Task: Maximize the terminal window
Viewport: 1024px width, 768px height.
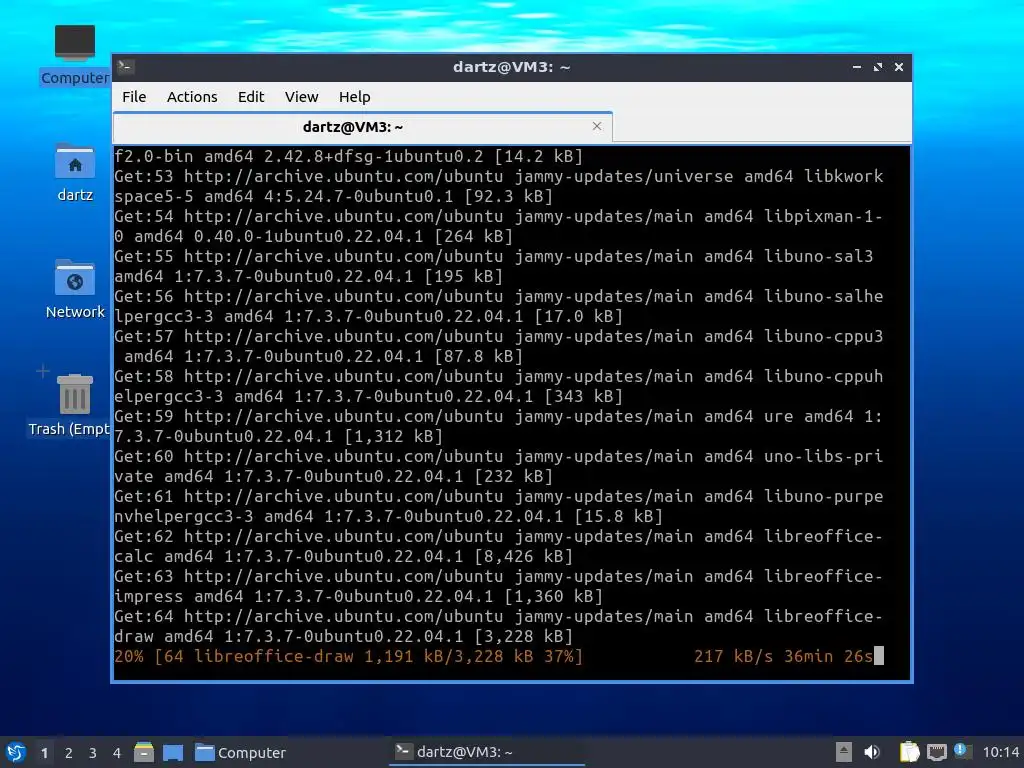Action: pos(878,67)
